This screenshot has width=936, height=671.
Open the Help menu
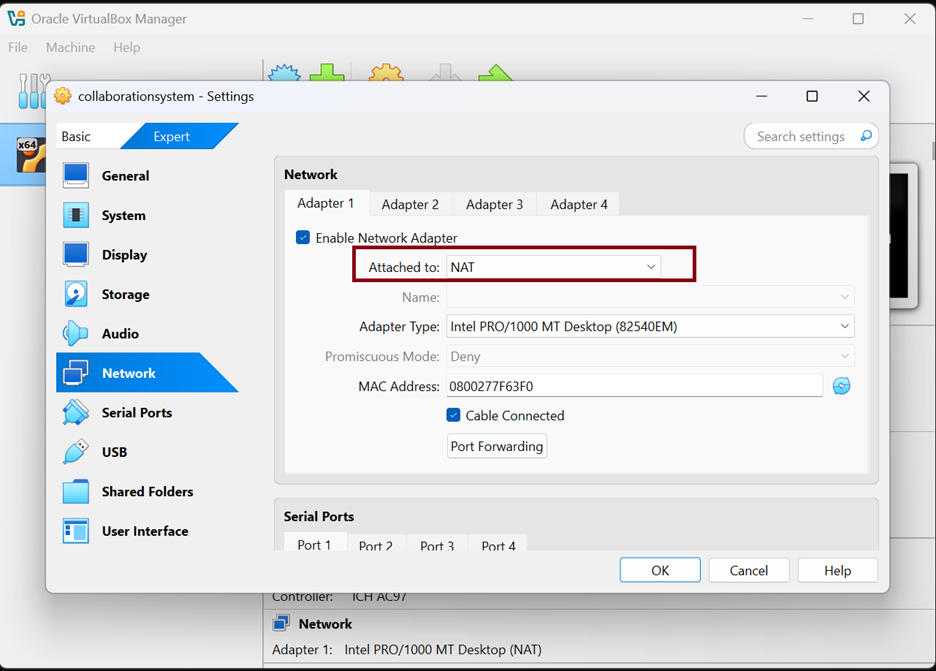(x=127, y=47)
